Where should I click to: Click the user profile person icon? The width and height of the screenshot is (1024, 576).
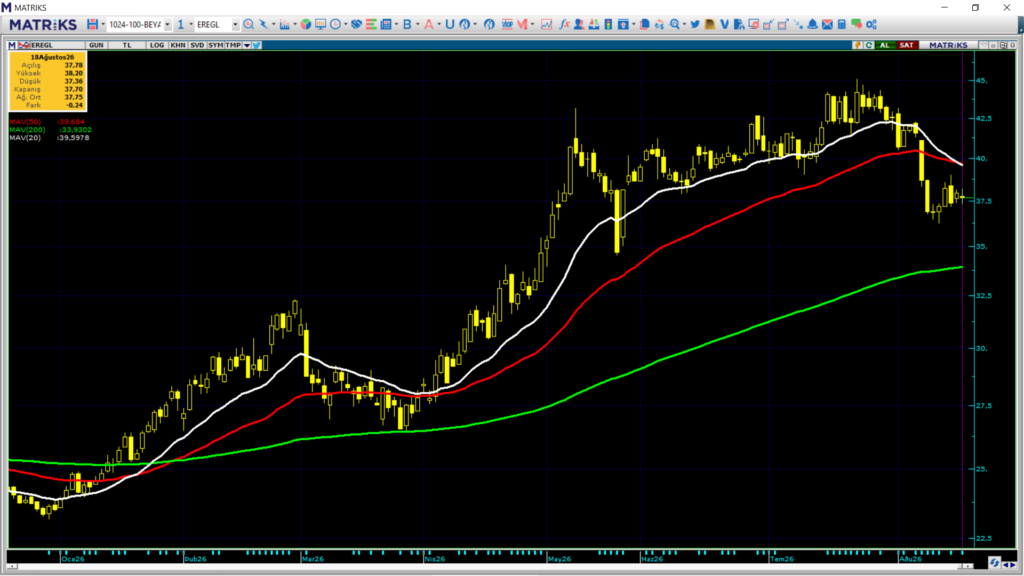pos(579,24)
